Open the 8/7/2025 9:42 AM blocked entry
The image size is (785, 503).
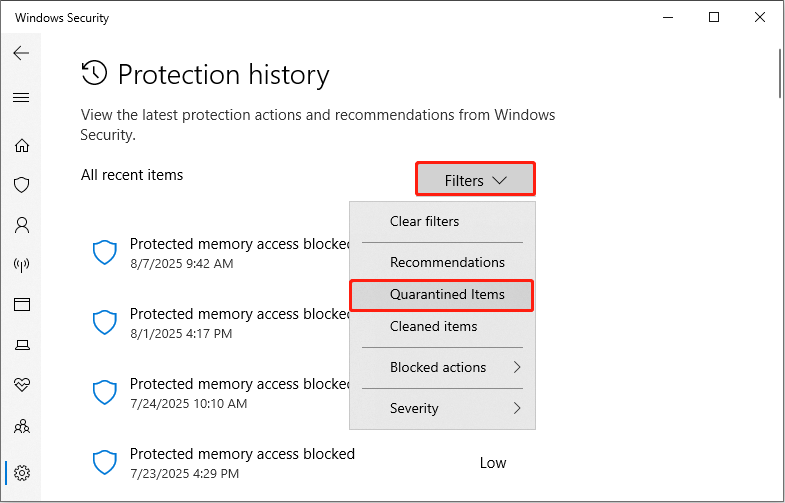pyautogui.click(x=240, y=253)
